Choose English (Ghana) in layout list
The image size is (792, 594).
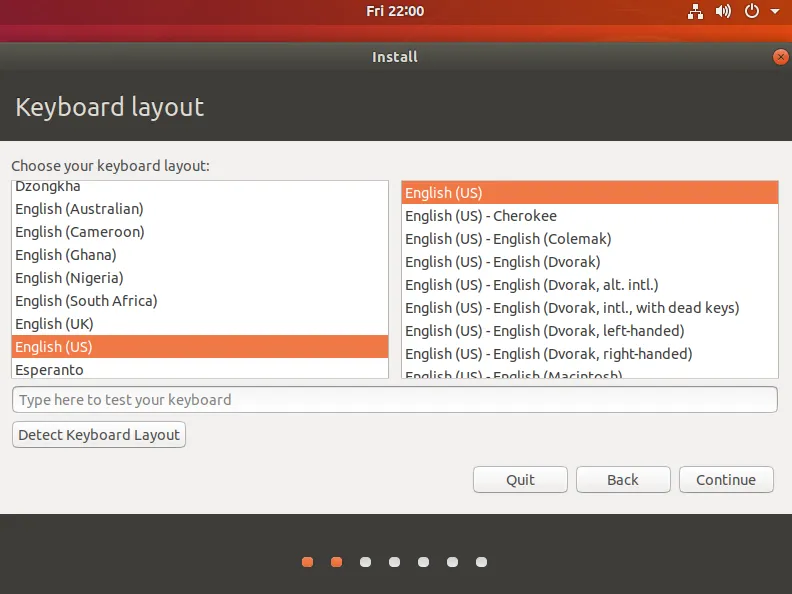pos(200,255)
